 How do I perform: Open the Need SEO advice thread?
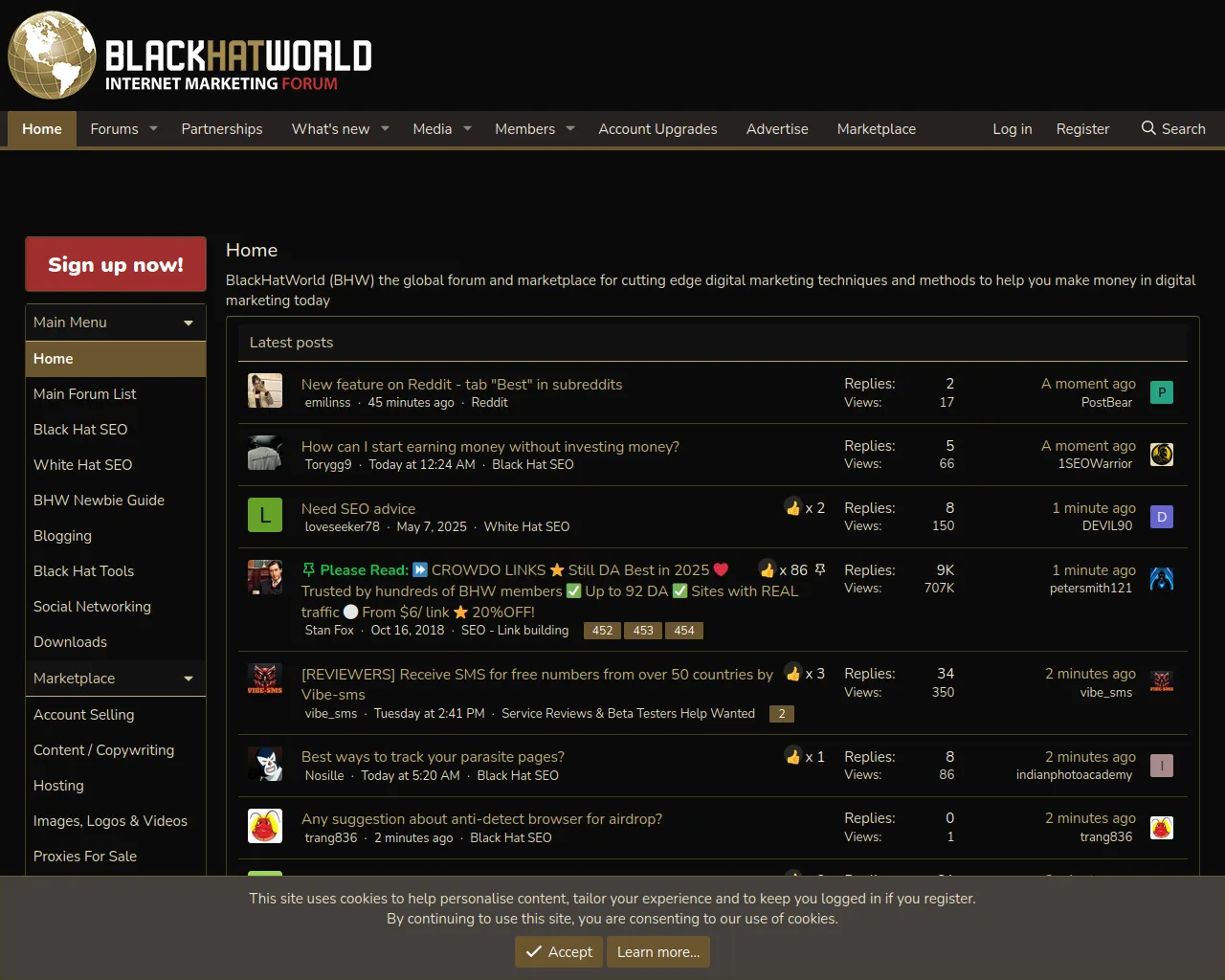click(x=358, y=508)
